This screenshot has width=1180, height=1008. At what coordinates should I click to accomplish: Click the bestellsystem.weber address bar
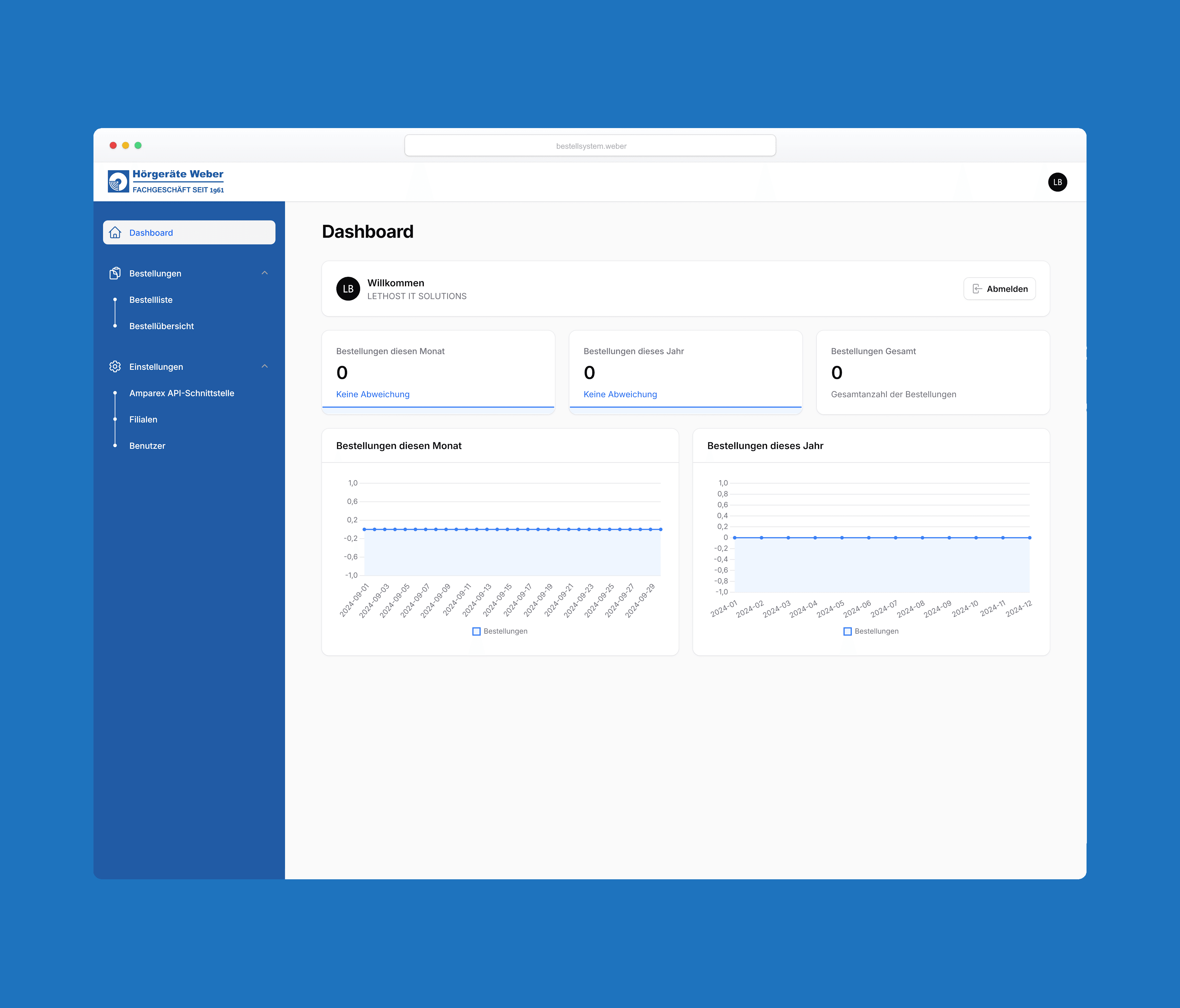(x=590, y=146)
